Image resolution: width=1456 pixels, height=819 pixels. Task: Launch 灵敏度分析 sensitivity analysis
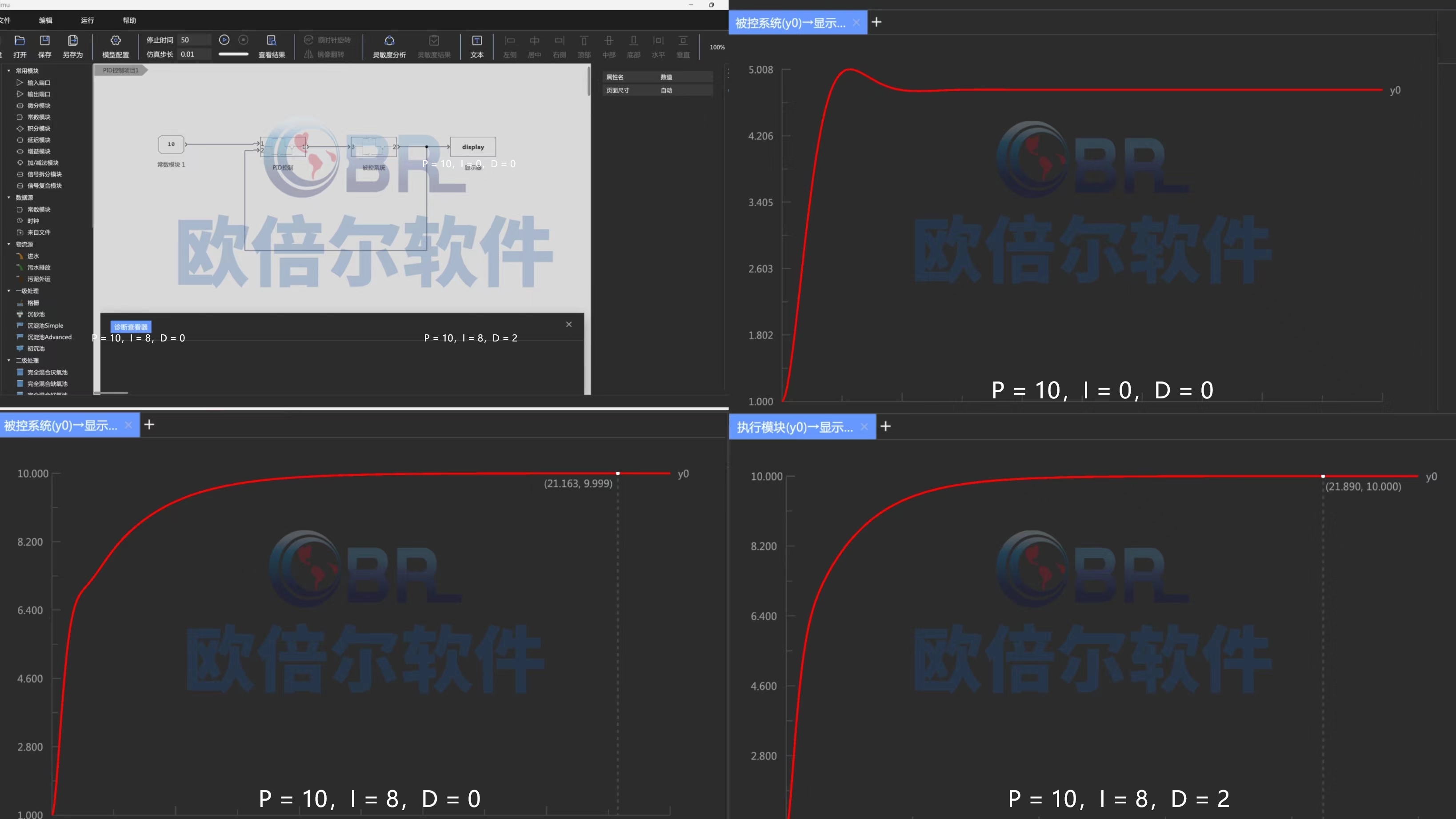[x=389, y=46]
